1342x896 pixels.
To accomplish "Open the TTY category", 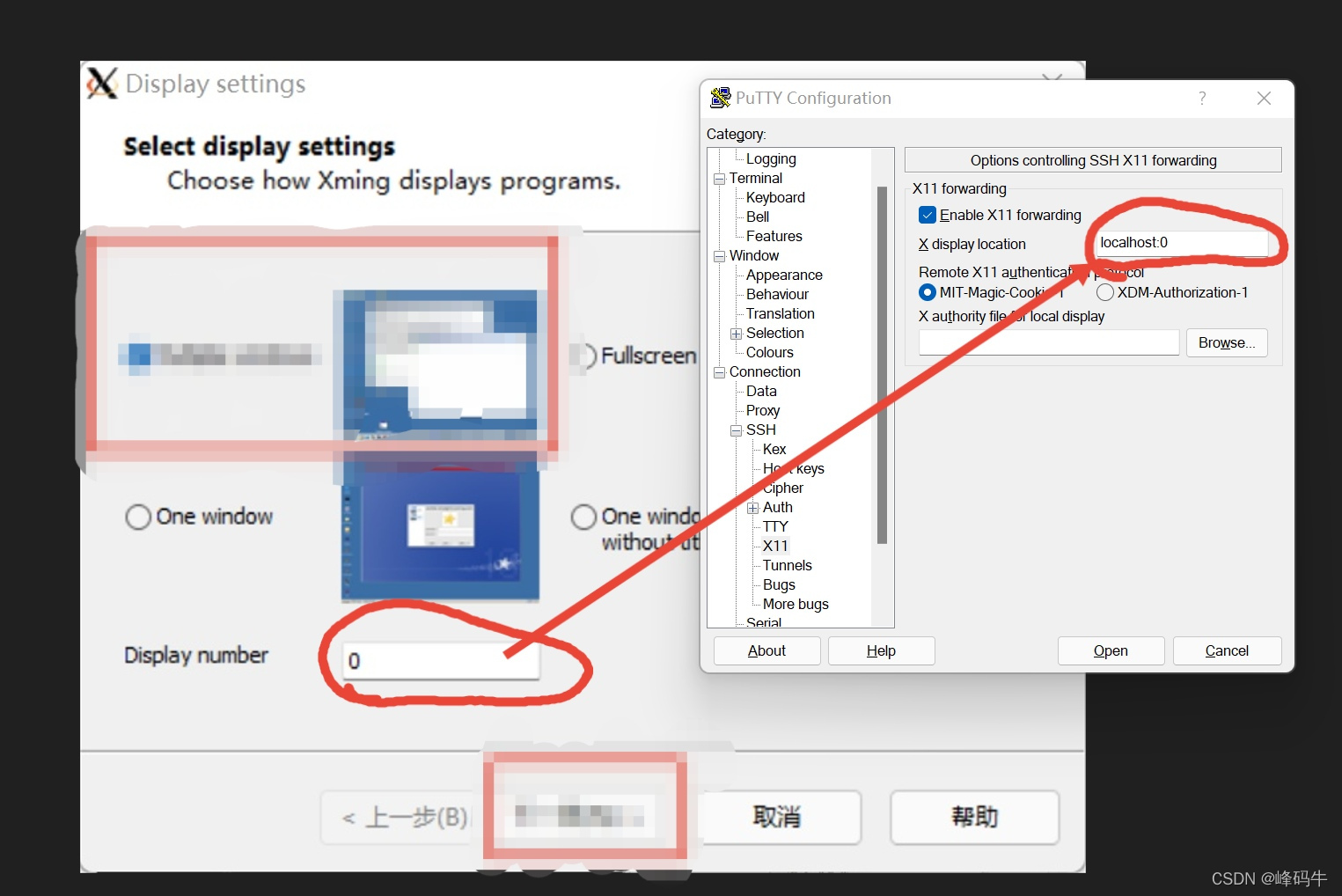I will 775,527.
